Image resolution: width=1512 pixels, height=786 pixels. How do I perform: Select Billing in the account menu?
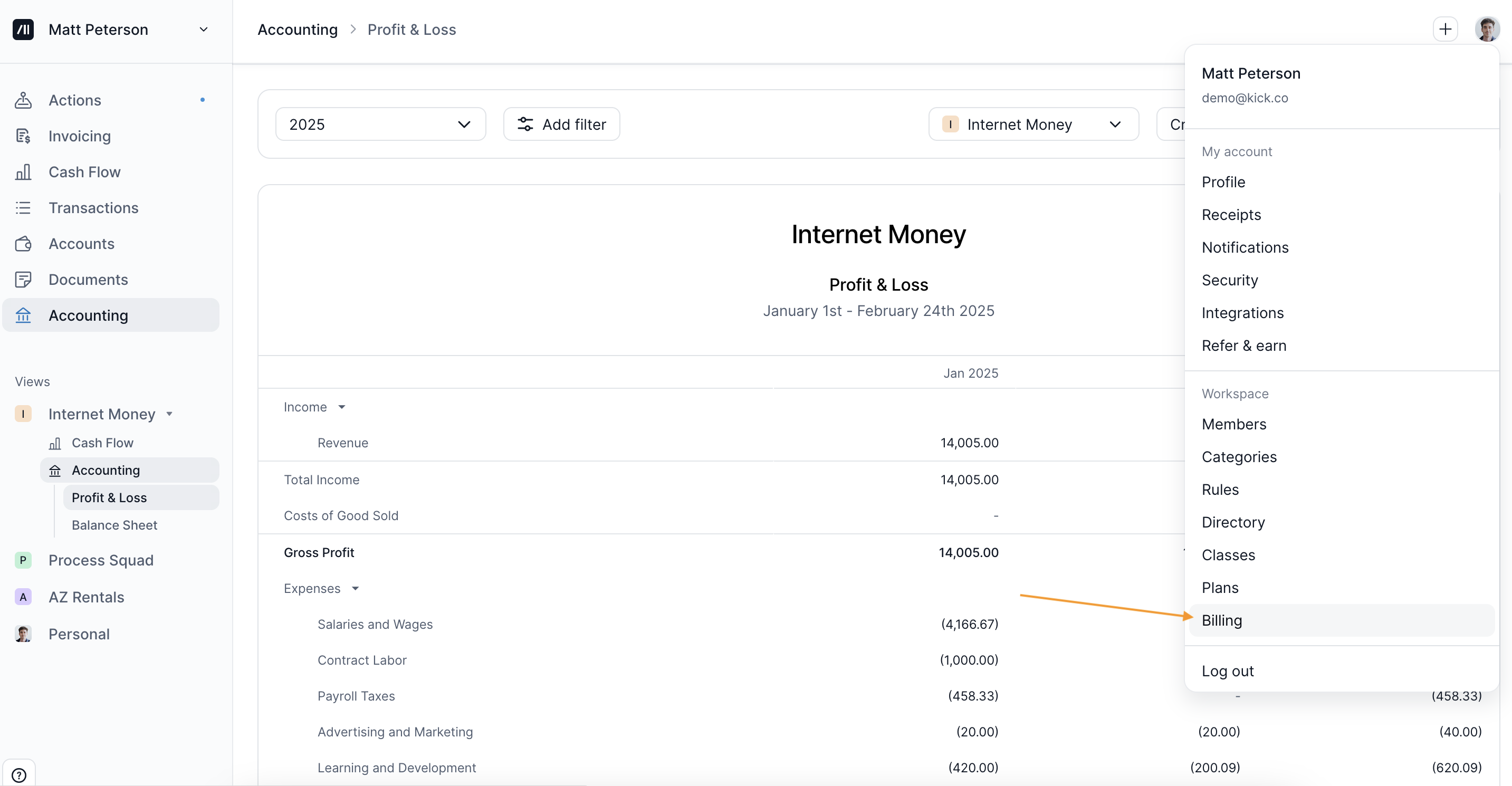pyautogui.click(x=1221, y=620)
